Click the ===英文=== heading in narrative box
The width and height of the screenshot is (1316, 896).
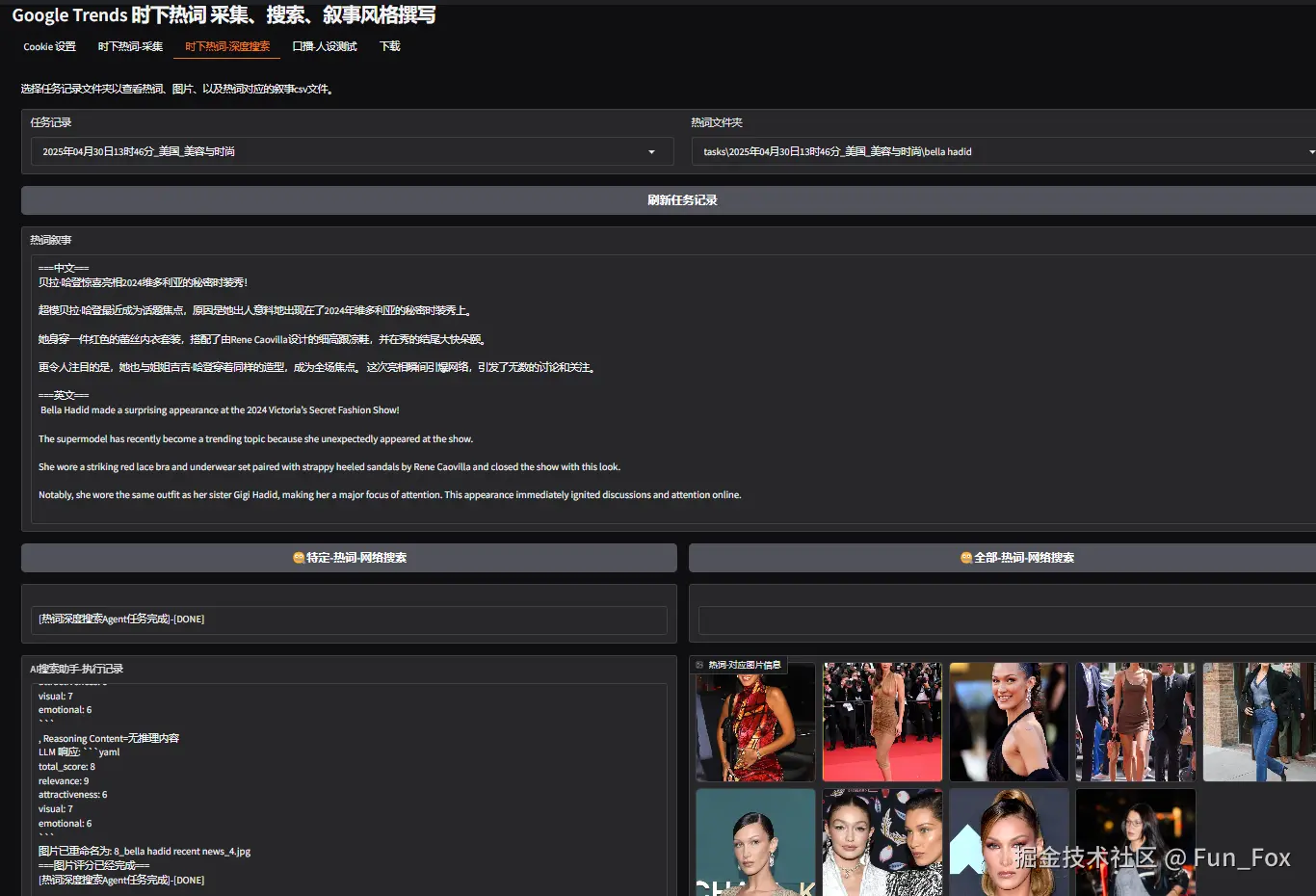click(x=64, y=395)
